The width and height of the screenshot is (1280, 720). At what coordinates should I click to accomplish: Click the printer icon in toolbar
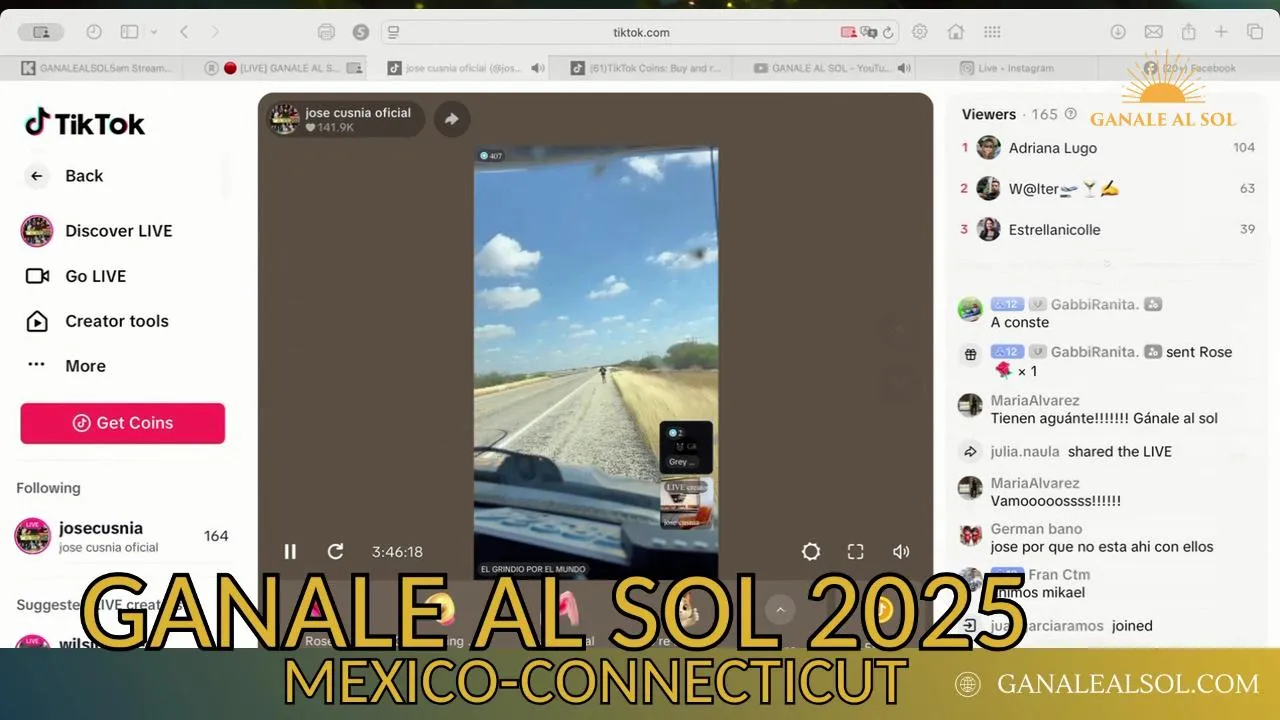pyautogui.click(x=326, y=32)
